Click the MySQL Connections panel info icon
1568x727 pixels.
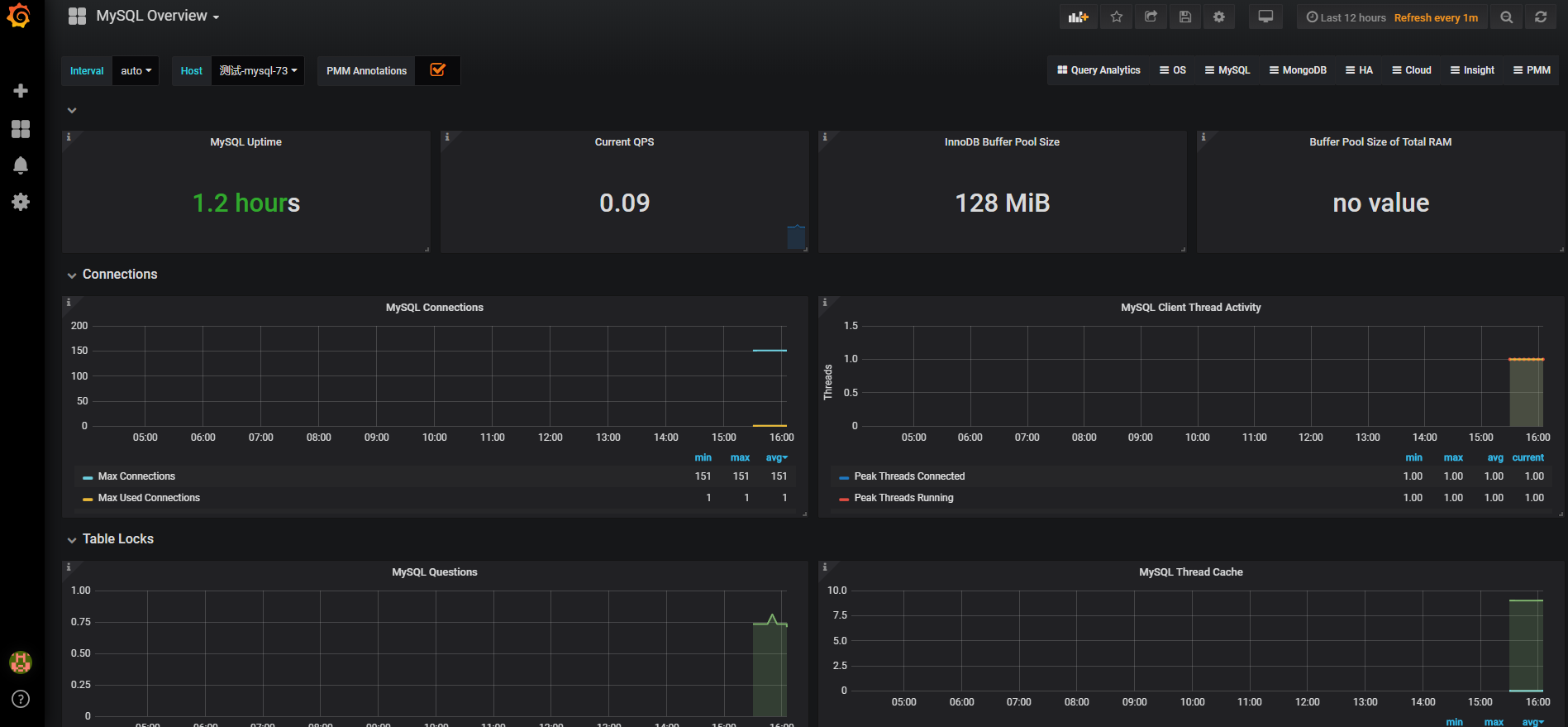(x=69, y=303)
